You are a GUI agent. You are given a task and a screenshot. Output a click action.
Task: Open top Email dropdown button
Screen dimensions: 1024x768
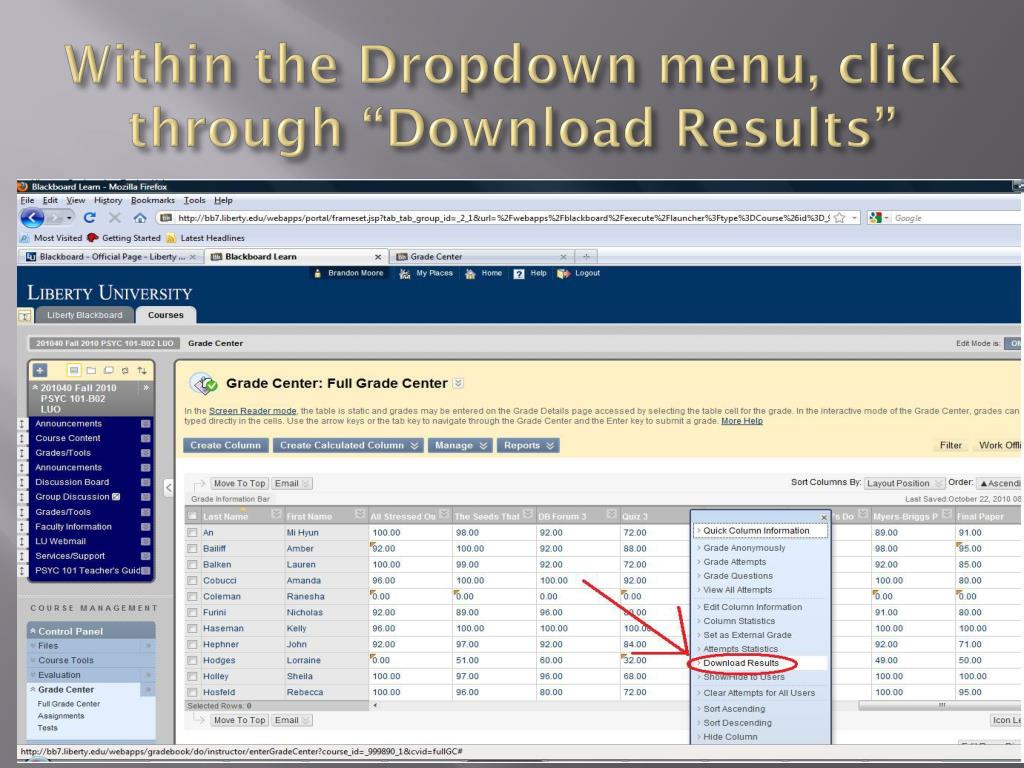pyautogui.click(x=291, y=483)
